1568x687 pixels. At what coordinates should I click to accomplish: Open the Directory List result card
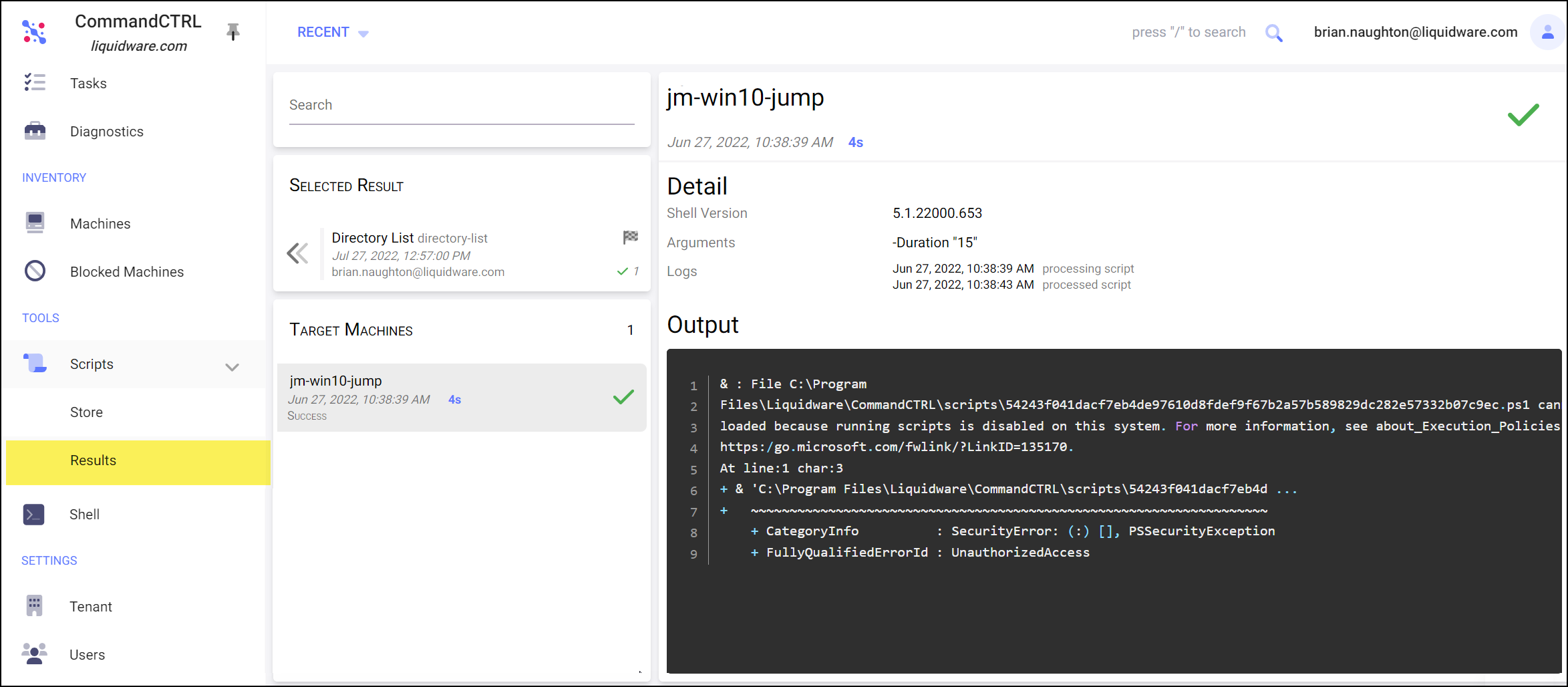pyautogui.click(x=462, y=255)
